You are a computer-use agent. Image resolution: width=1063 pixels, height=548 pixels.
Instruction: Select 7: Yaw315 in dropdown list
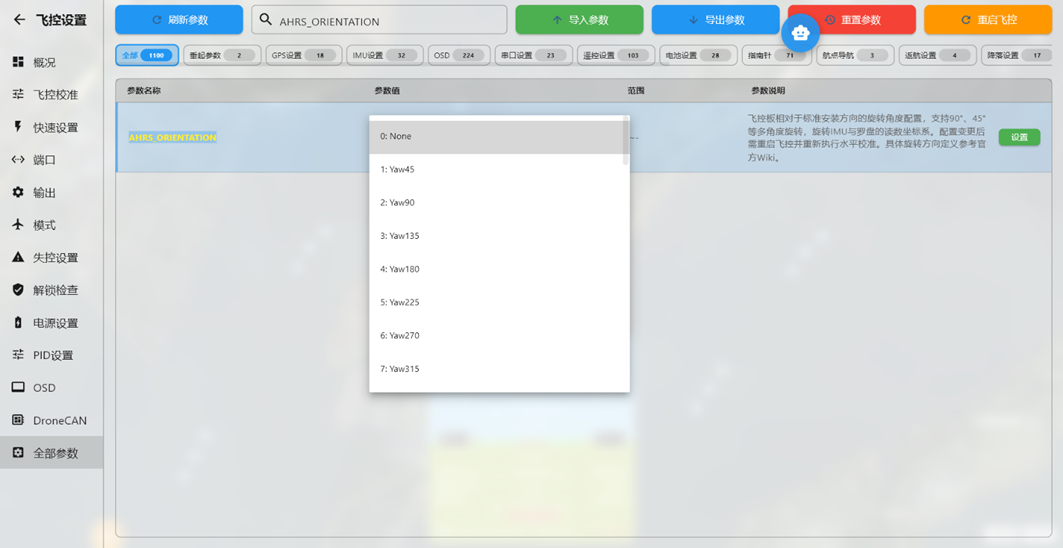pos(497,369)
